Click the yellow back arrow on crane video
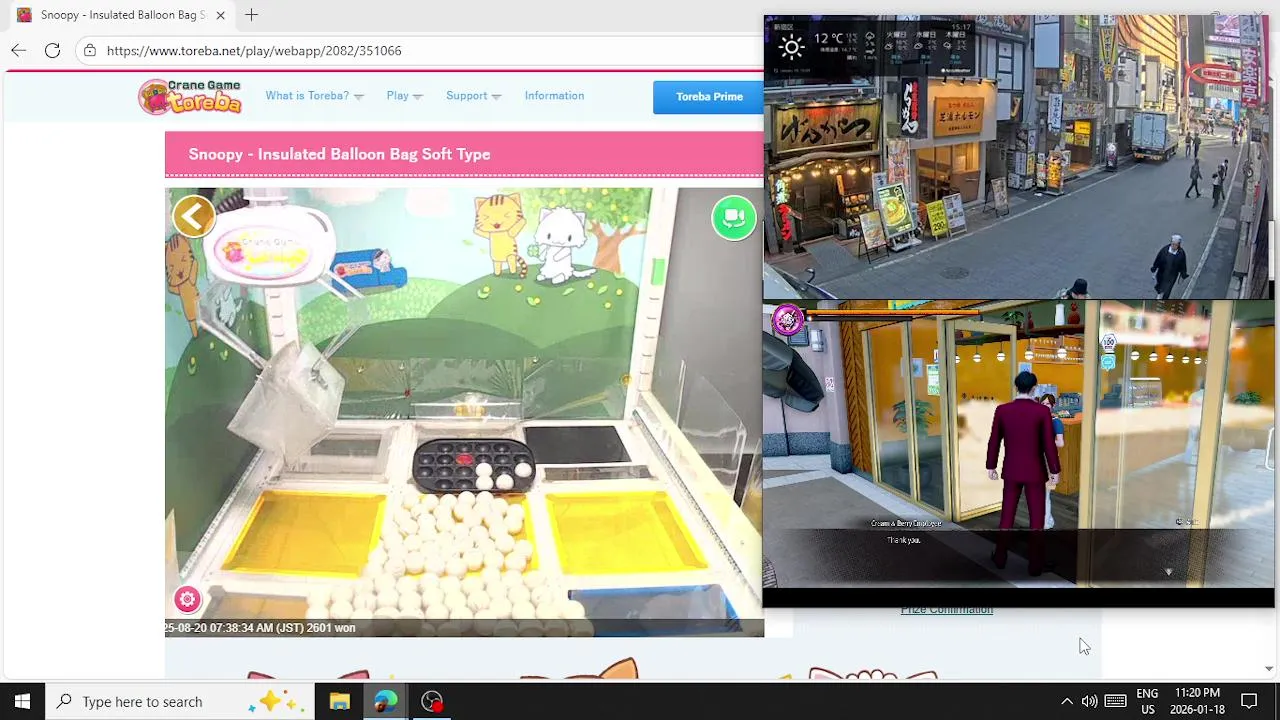Image resolution: width=1280 pixels, height=720 pixels. [194, 216]
